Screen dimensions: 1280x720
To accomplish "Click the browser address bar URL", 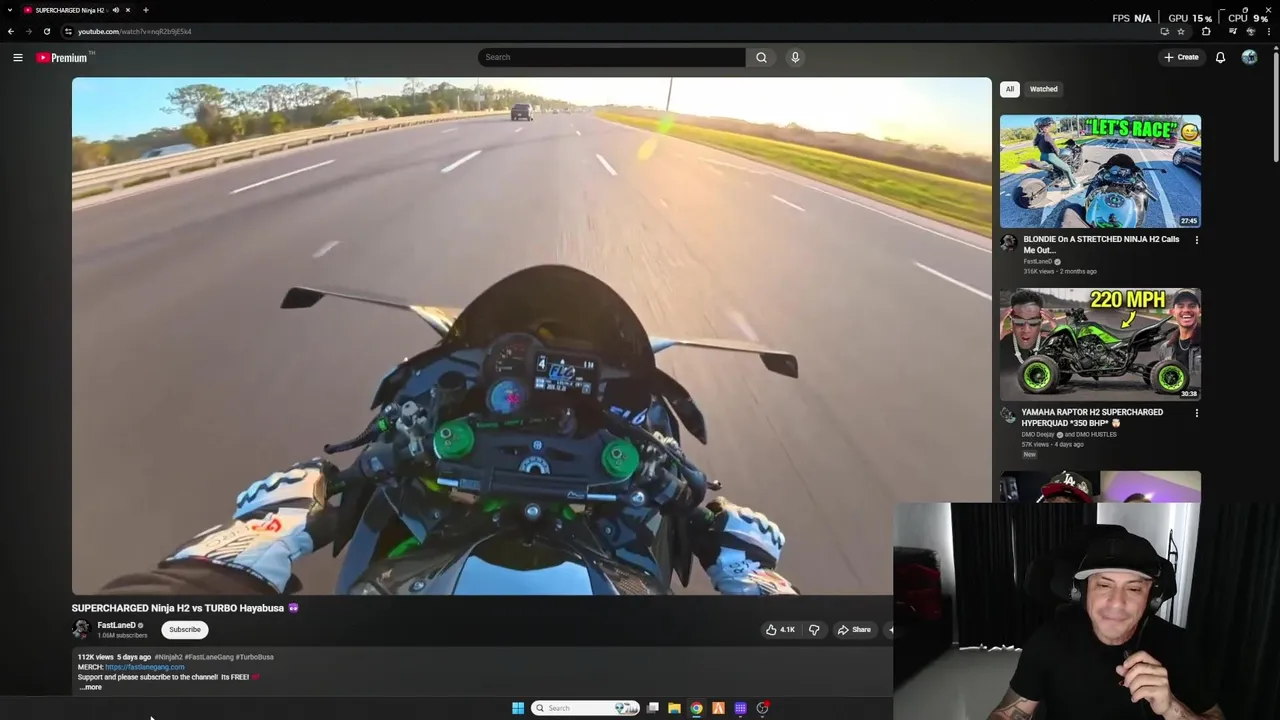I will pos(135,31).
